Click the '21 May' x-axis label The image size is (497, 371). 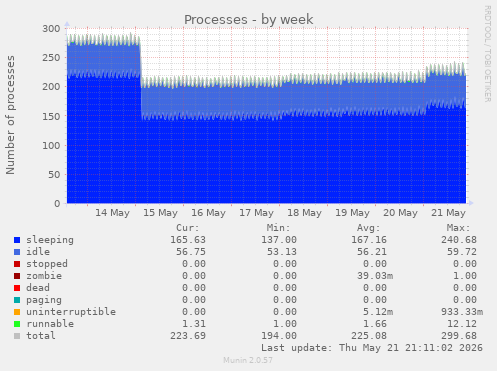click(x=448, y=213)
